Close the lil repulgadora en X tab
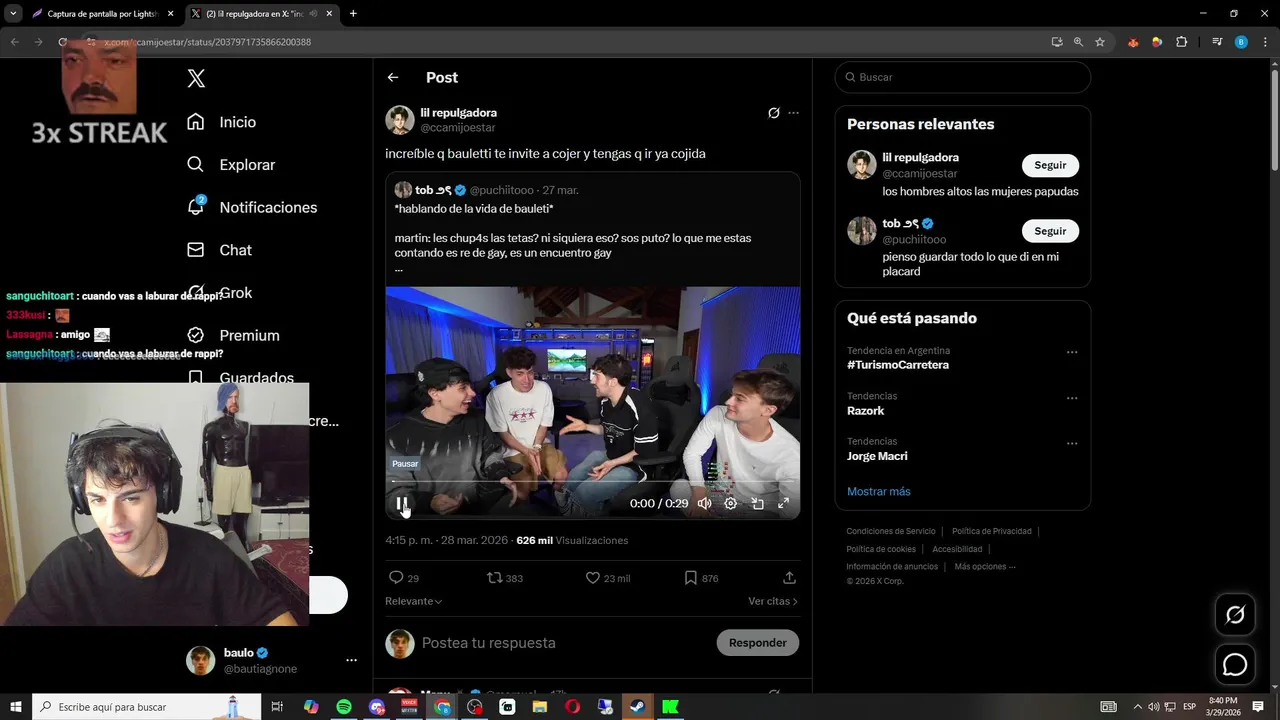 pyautogui.click(x=329, y=14)
